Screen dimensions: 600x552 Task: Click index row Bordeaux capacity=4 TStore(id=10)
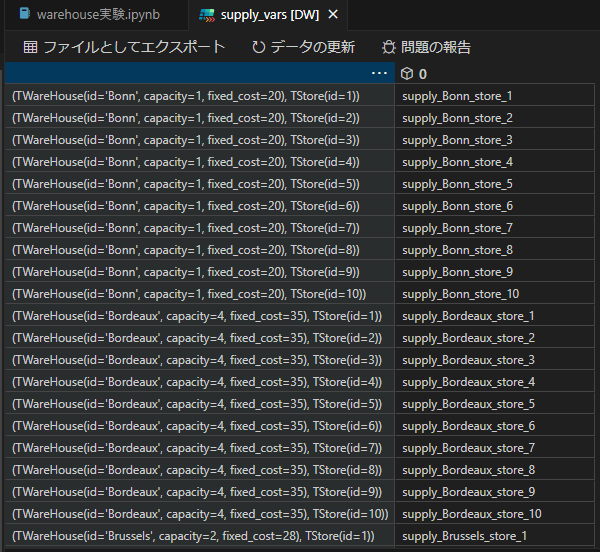tap(200, 514)
